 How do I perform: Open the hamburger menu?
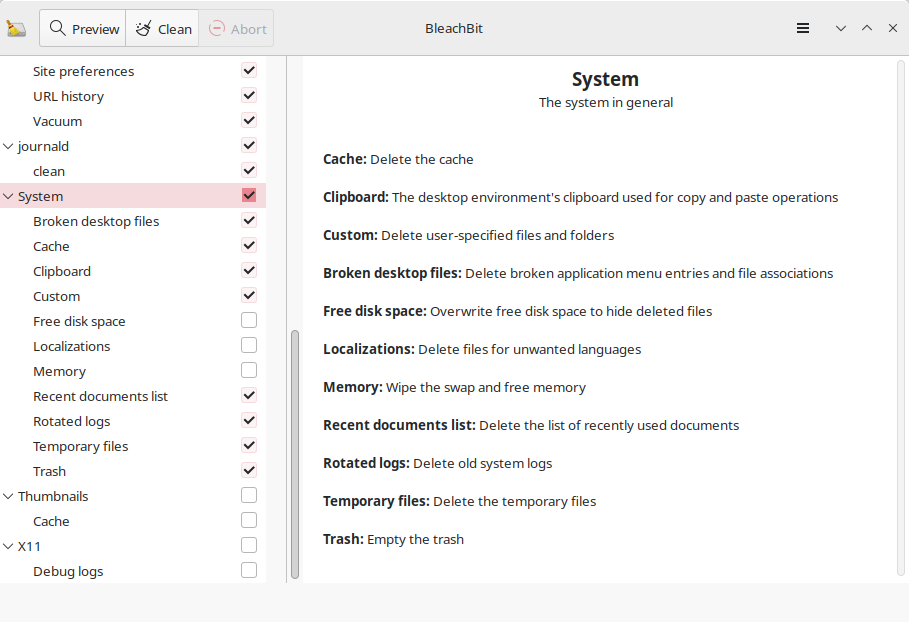pyautogui.click(x=803, y=28)
